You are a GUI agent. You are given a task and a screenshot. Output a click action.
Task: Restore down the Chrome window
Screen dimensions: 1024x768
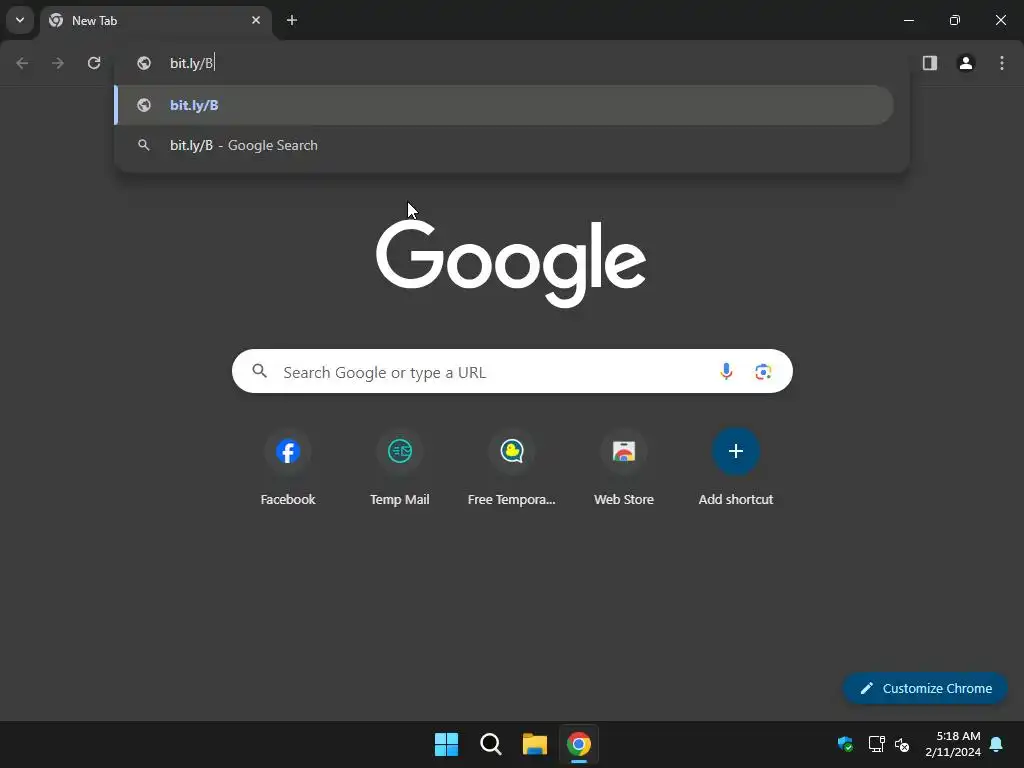[955, 20]
